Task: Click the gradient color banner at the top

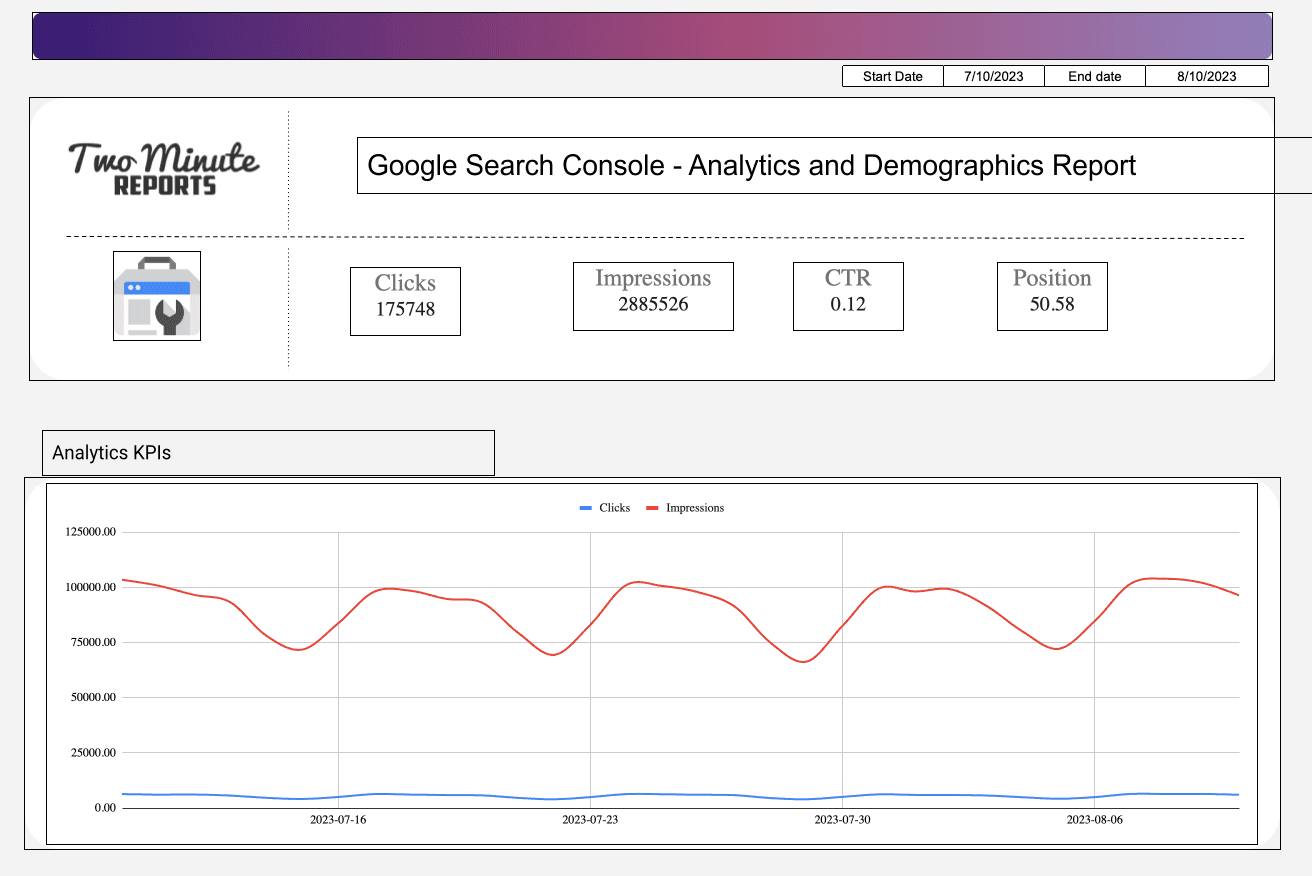Action: [652, 35]
